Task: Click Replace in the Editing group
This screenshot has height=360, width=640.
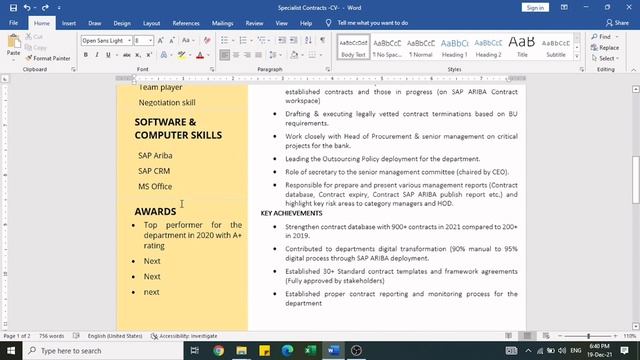Action: [x=605, y=47]
